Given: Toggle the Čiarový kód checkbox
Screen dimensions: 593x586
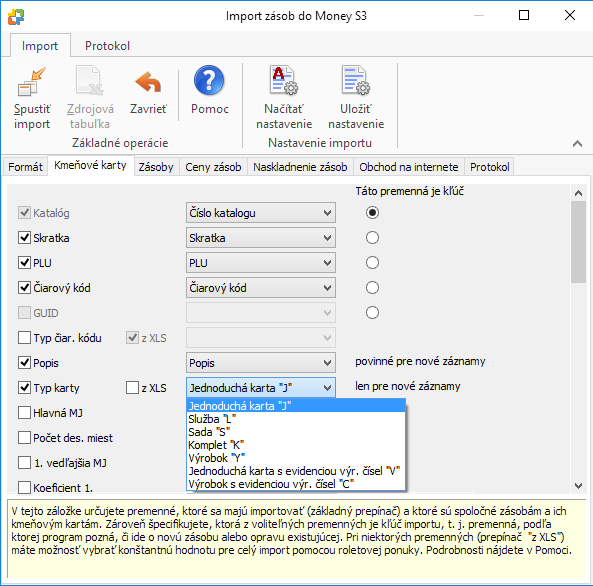Looking at the screenshot, I should [x=25, y=288].
